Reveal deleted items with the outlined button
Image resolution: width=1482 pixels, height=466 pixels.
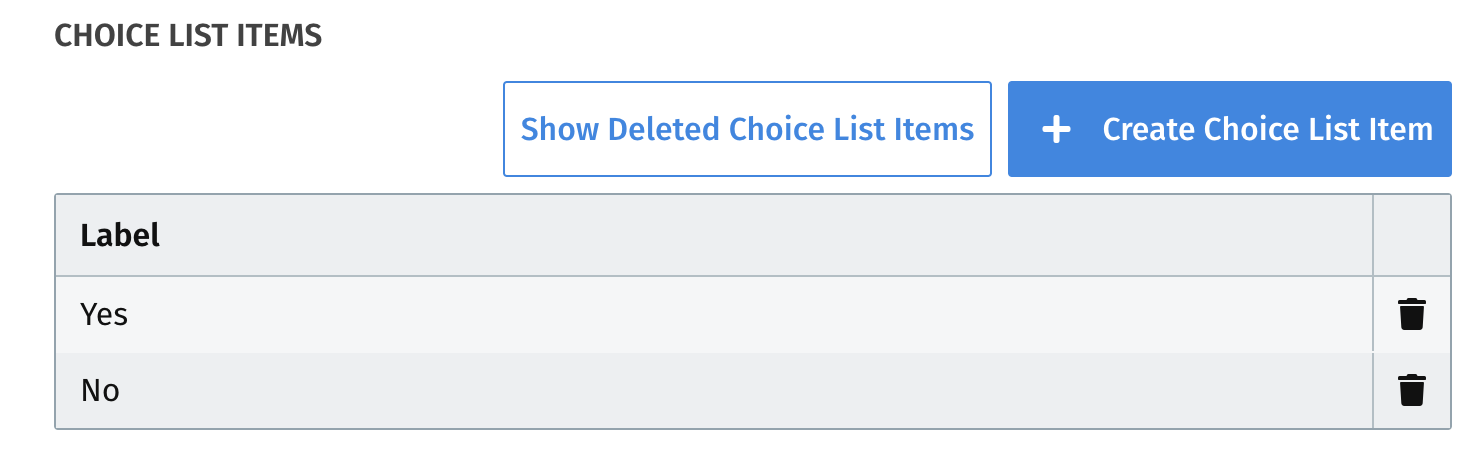pos(747,129)
